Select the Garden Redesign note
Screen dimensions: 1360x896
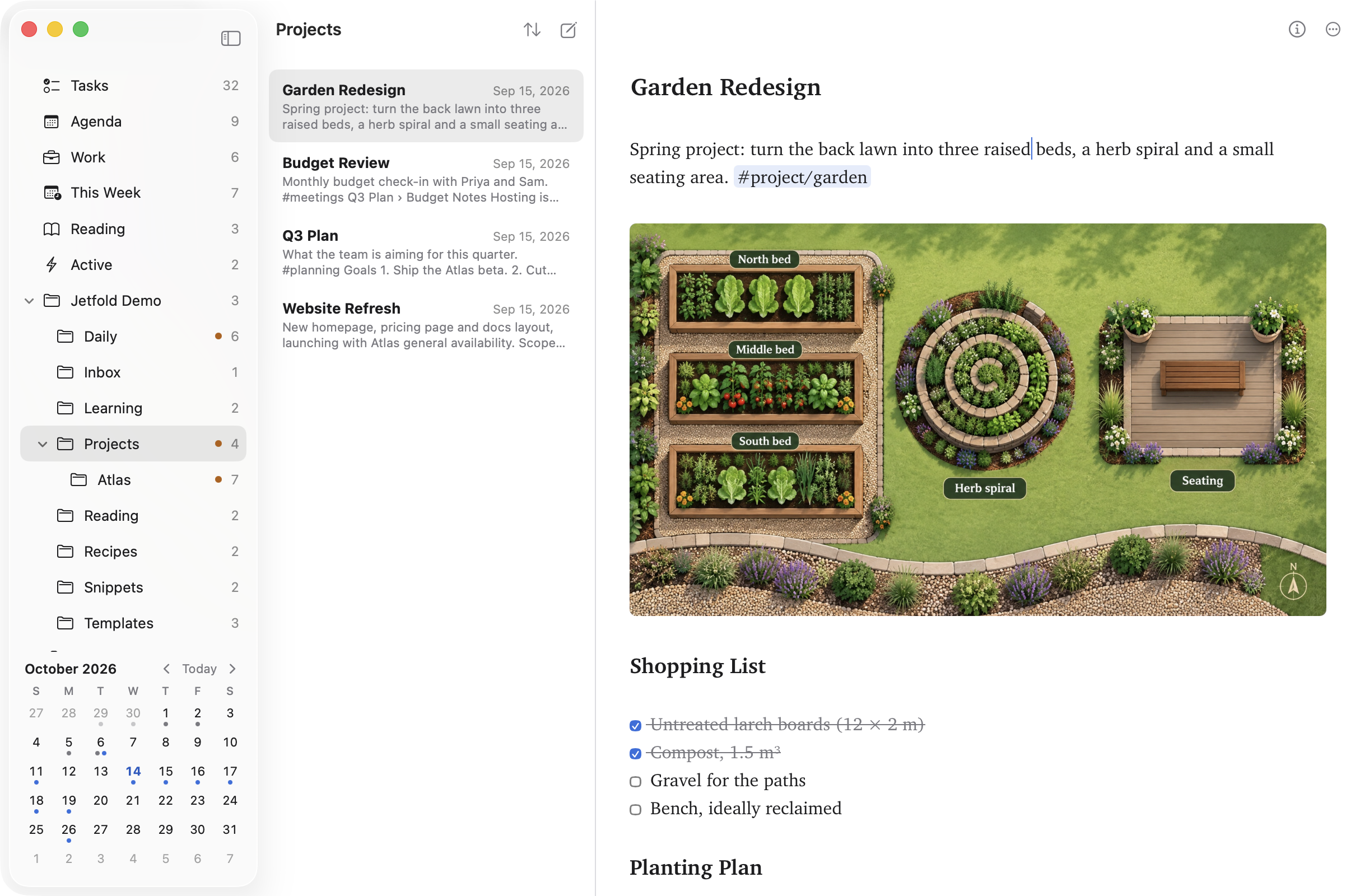point(426,106)
